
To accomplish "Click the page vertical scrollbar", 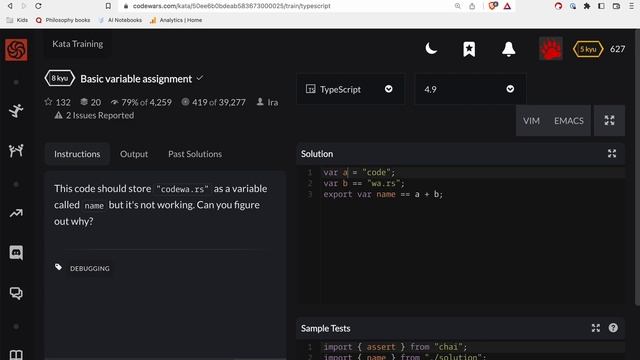I will point(638,167).
